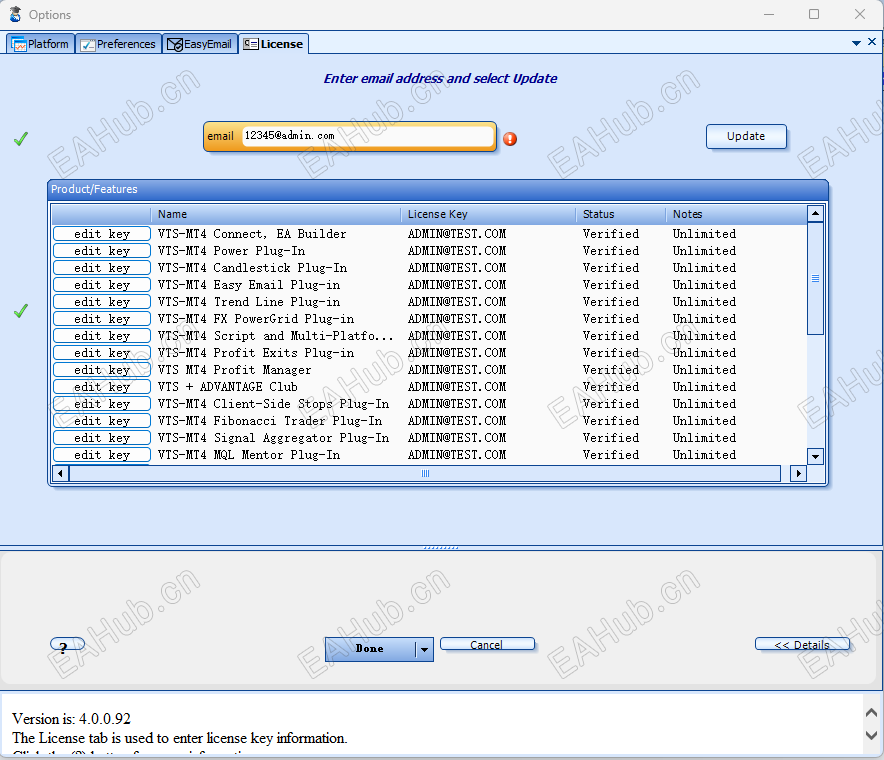Click the horizontal scrollbar thumb

coord(425,474)
